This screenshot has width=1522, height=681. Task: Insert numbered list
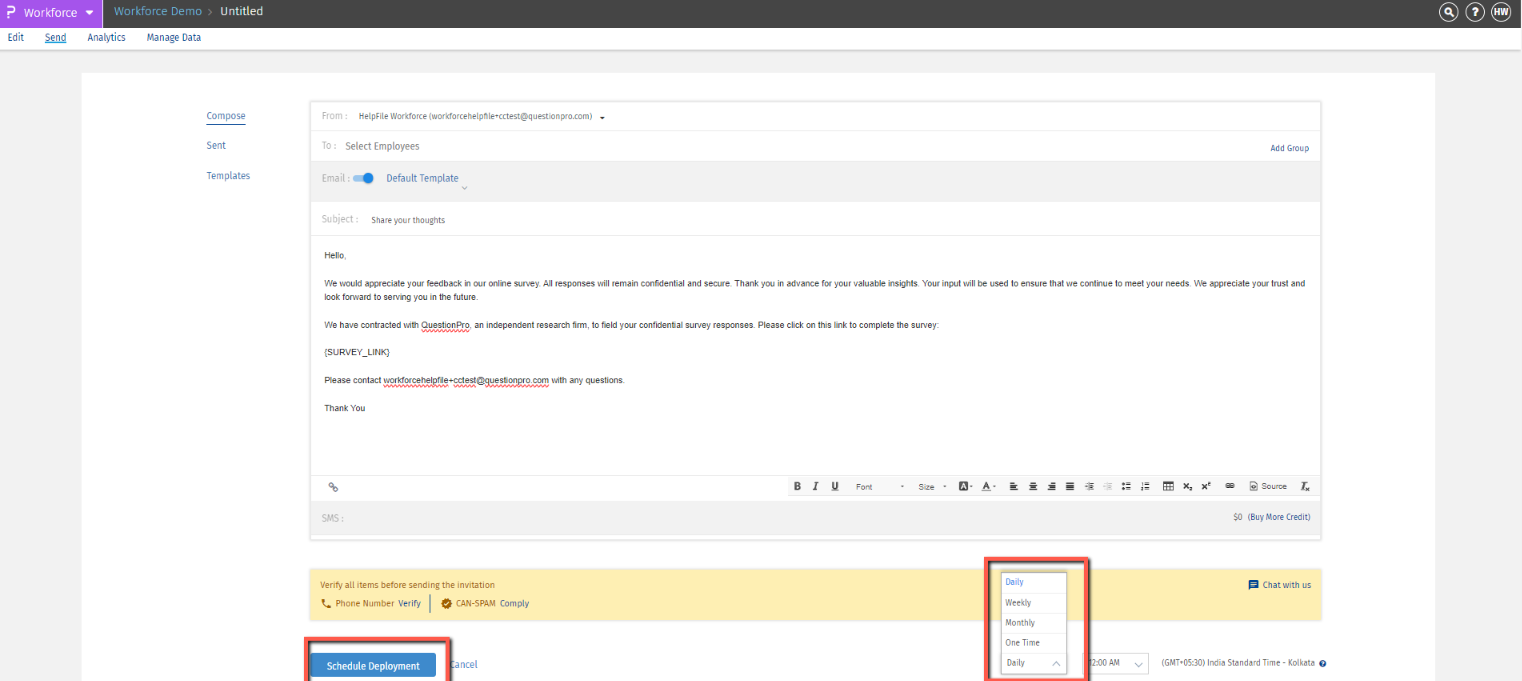click(x=1145, y=486)
